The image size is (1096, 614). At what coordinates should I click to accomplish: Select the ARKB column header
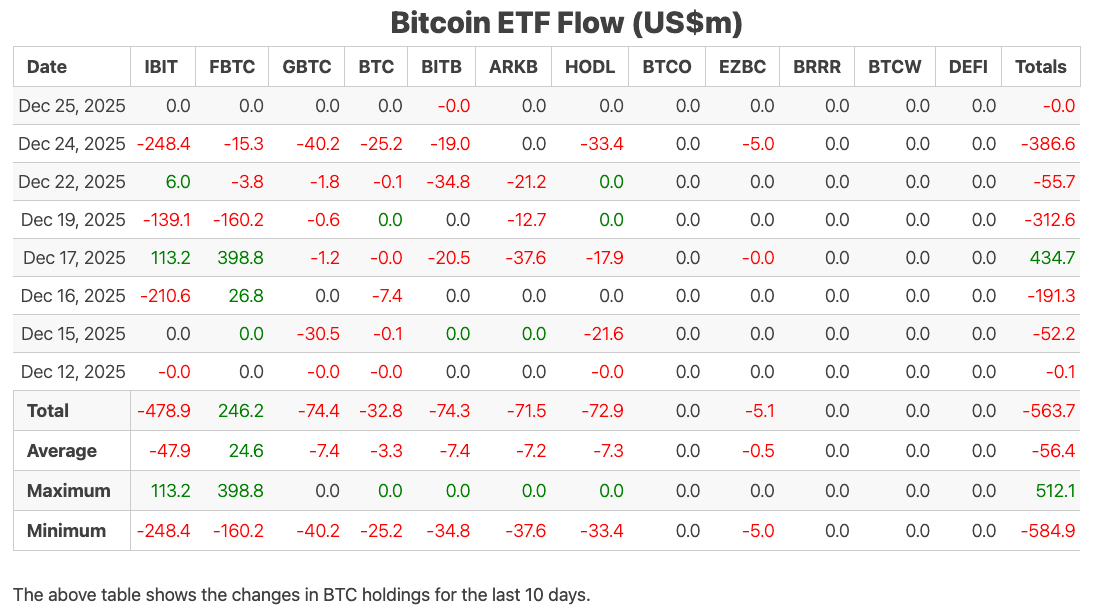pos(513,67)
